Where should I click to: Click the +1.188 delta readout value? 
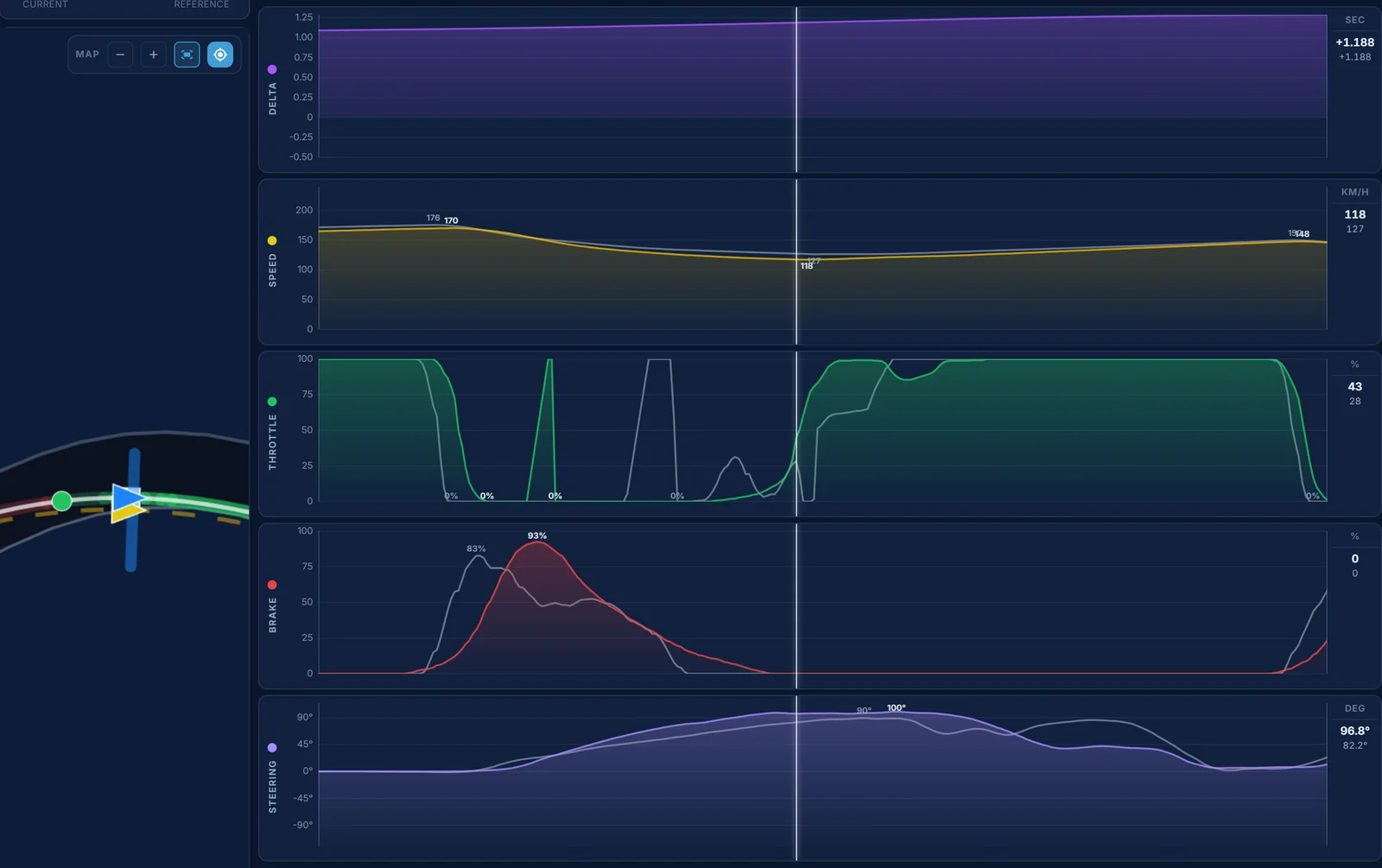[x=1354, y=42]
